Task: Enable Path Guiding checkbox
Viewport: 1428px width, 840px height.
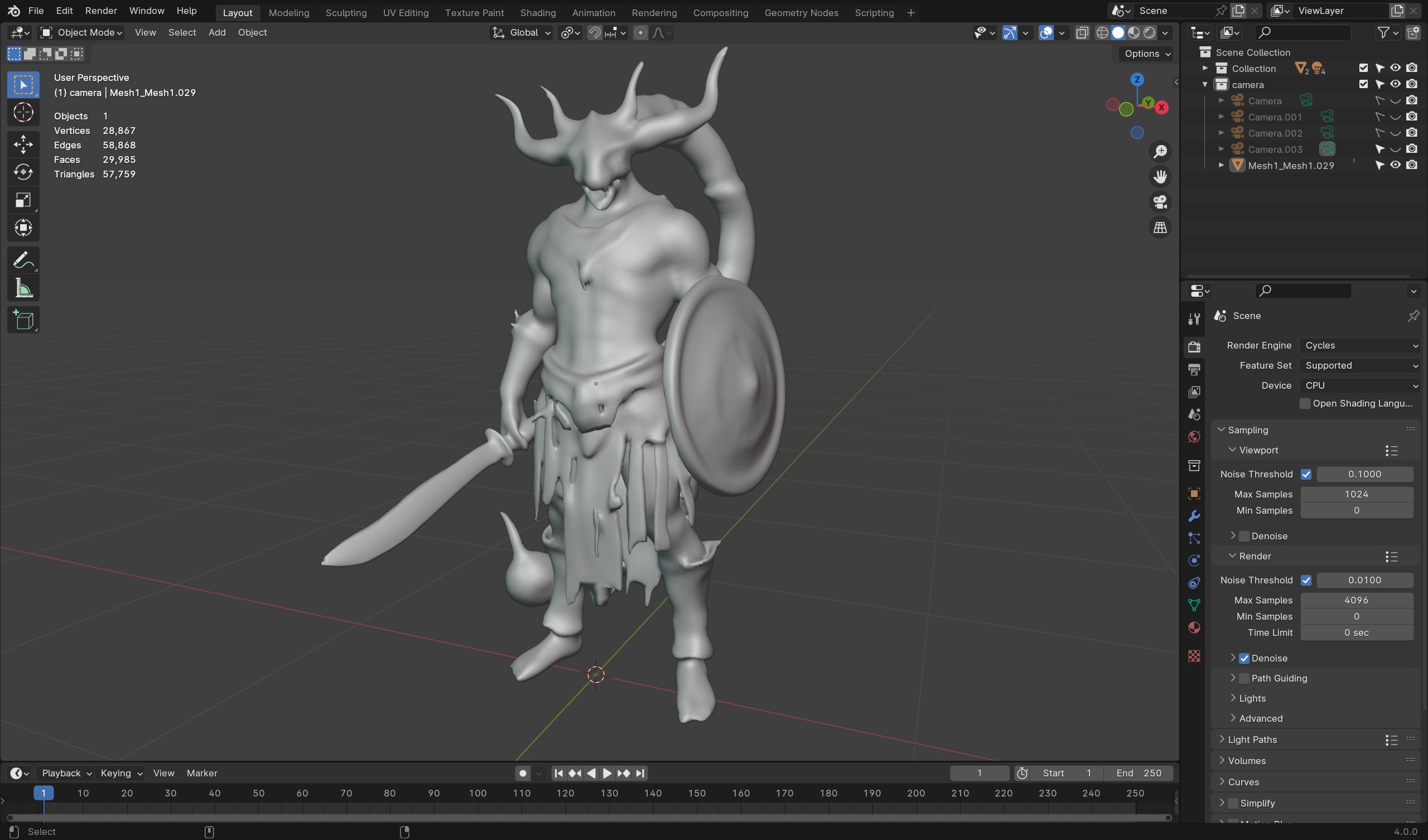Action: point(1244,678)
